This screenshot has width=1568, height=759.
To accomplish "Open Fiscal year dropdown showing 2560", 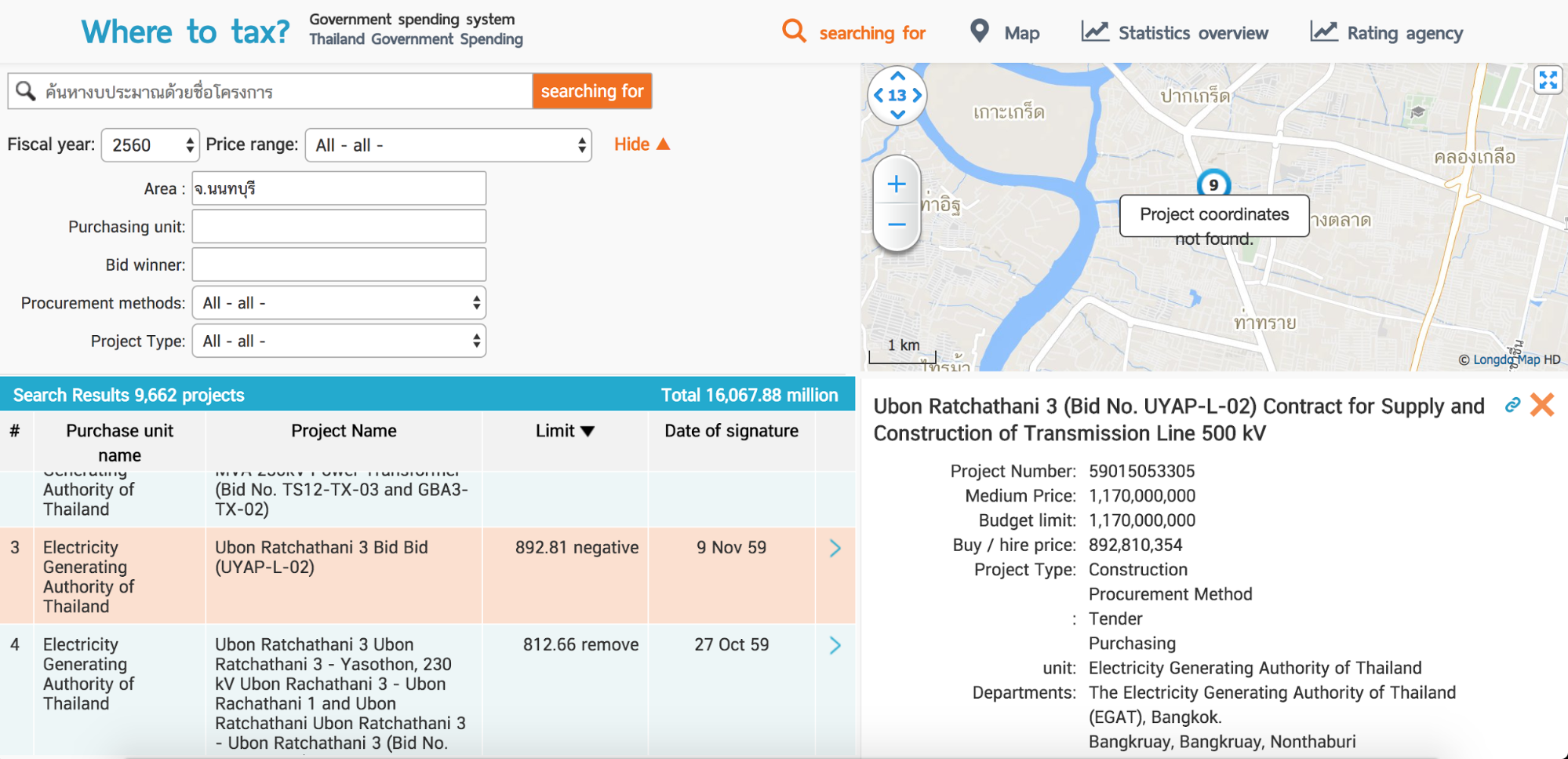I will coord(151,145).
